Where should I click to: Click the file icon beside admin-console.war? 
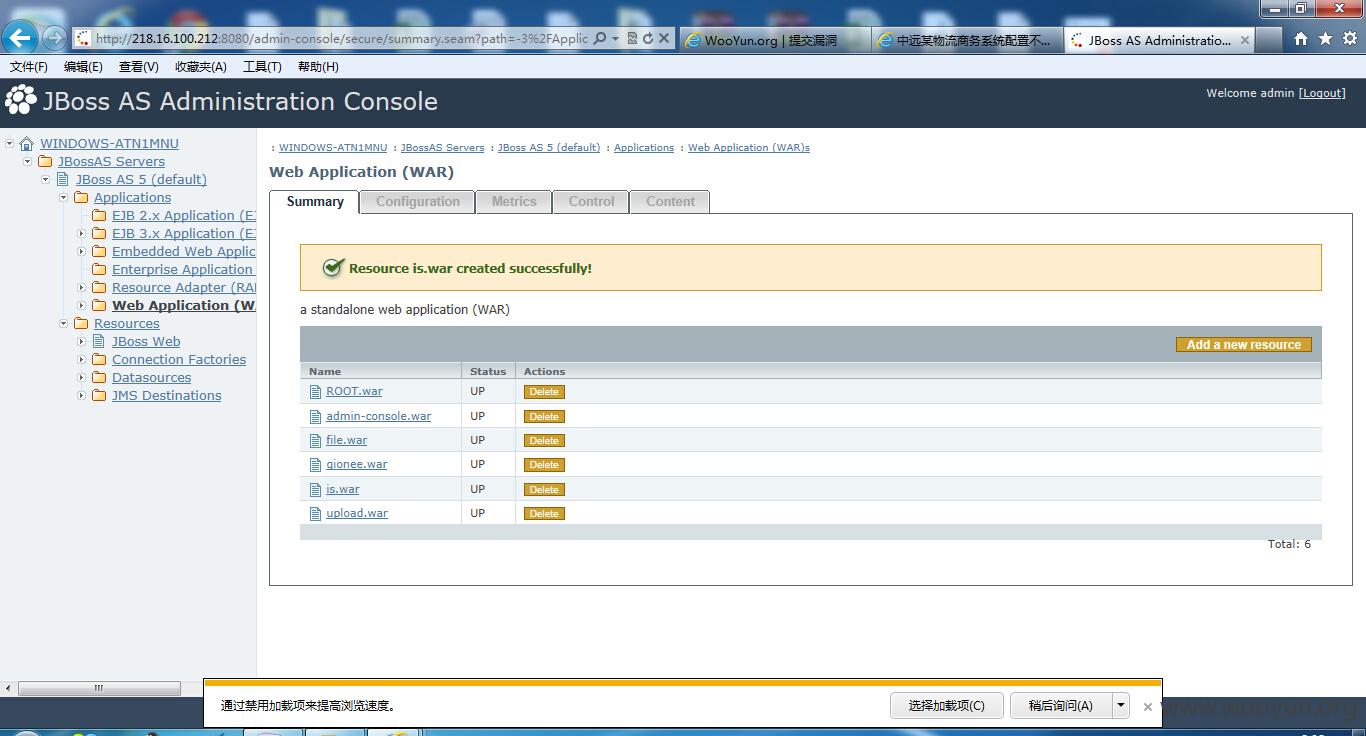click(x=316, y=416)
